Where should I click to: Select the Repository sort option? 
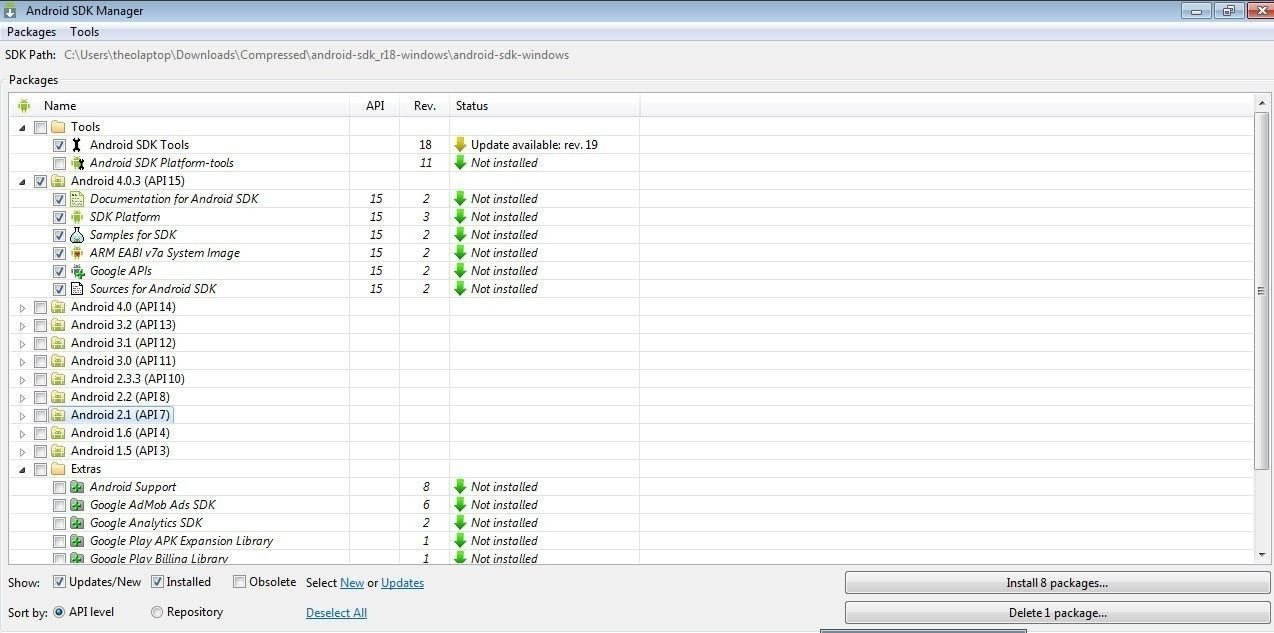157,612
